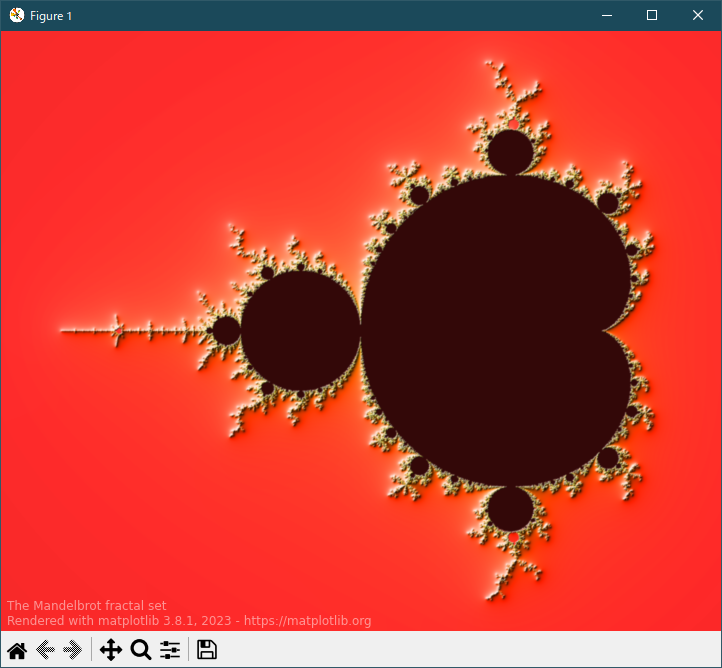Click the 'Rendered with matplotlib 3.8.1, 2023' text
The height and width of the screenshot is (668, 722).
[119, 621]
